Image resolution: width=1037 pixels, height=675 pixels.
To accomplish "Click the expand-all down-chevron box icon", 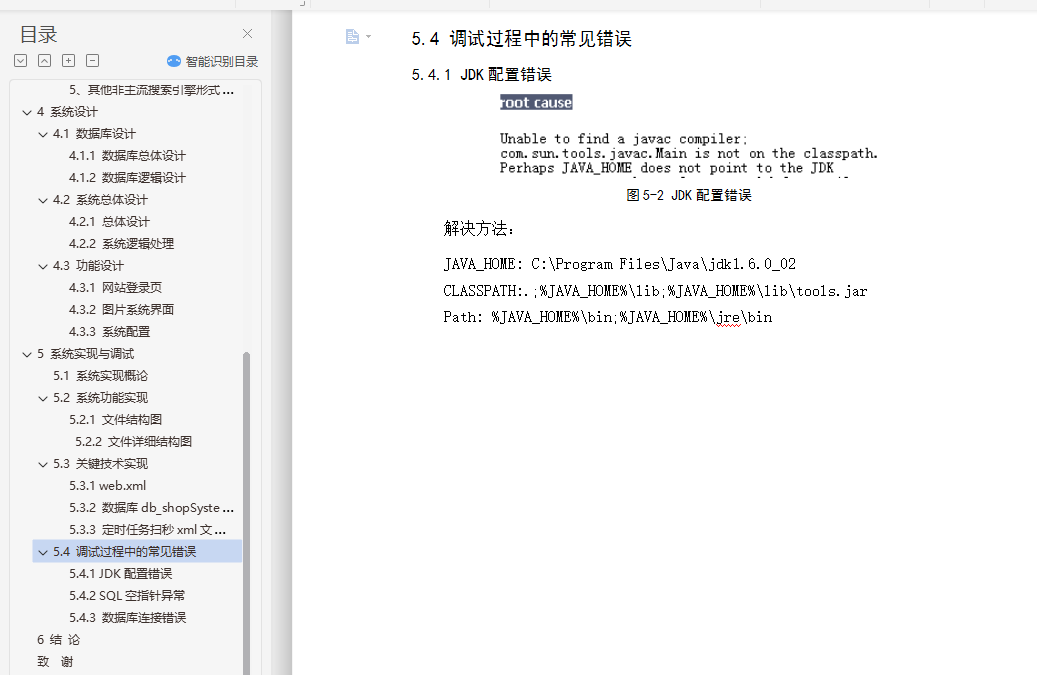I will [21, 61].
